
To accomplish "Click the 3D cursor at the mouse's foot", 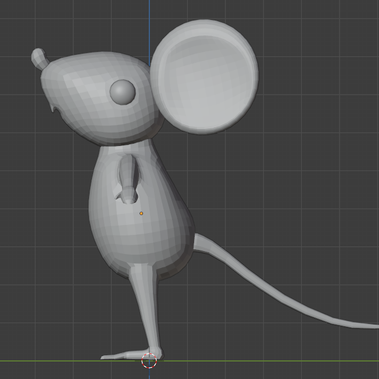I will click(x=149, y=361).
